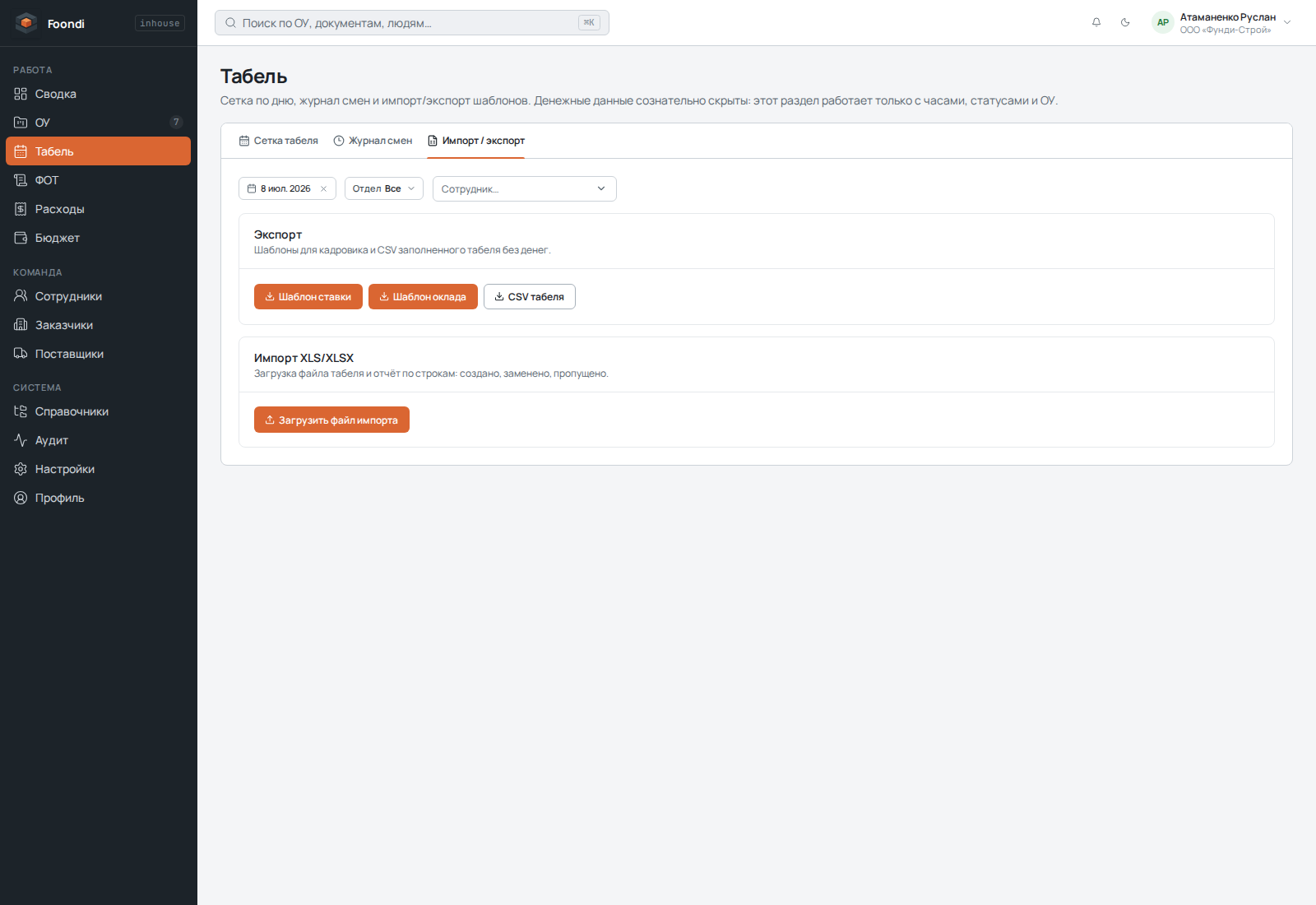Go to the ФОТ section
The height and width of the screenshot is (905, 1316).
99,180
